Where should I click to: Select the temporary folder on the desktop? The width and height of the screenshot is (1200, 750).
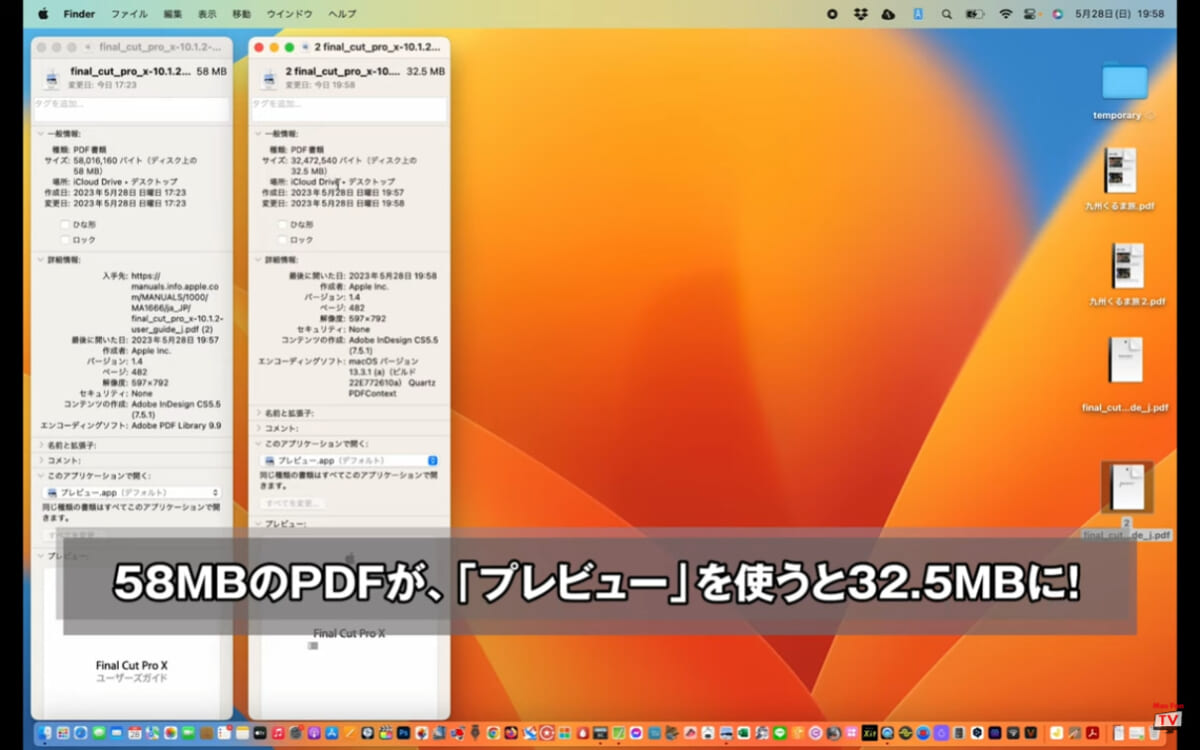click(1124, 82)
